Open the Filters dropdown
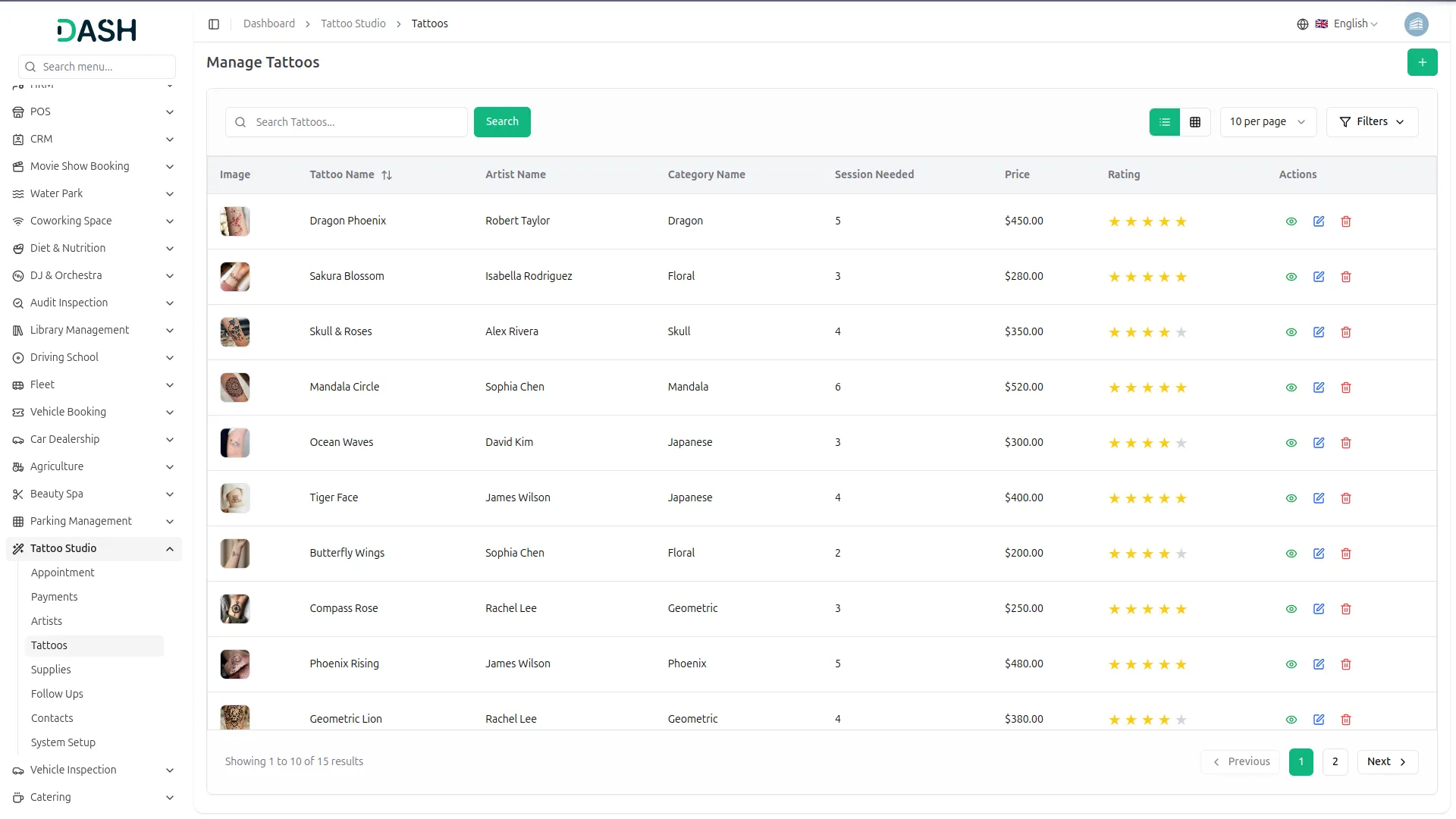The width and height of the screenshot is (1456, 819). [x=1372, y=122]
